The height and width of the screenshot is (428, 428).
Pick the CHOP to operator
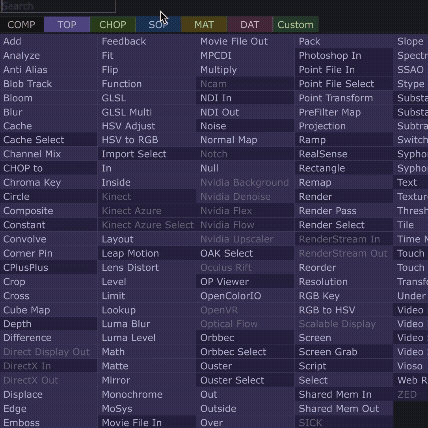pos(49,168)
